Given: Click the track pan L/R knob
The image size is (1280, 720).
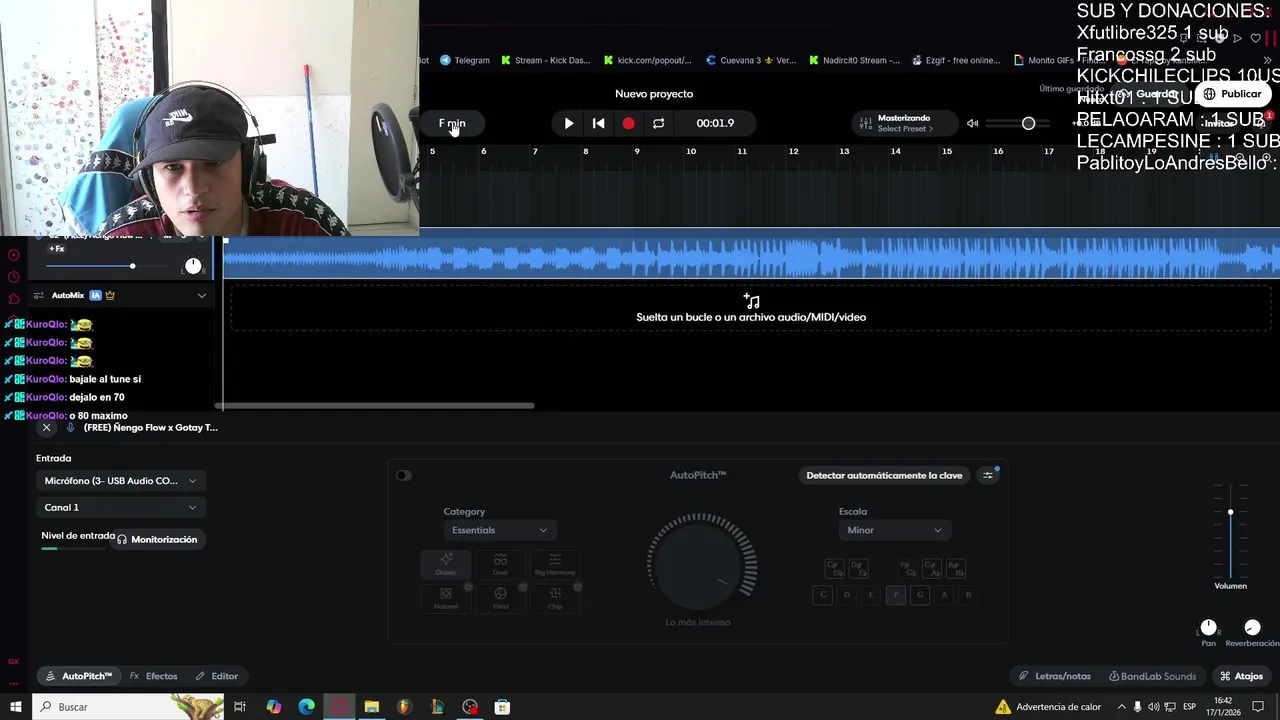Looking at the screenshot, I should pos(193,266).
